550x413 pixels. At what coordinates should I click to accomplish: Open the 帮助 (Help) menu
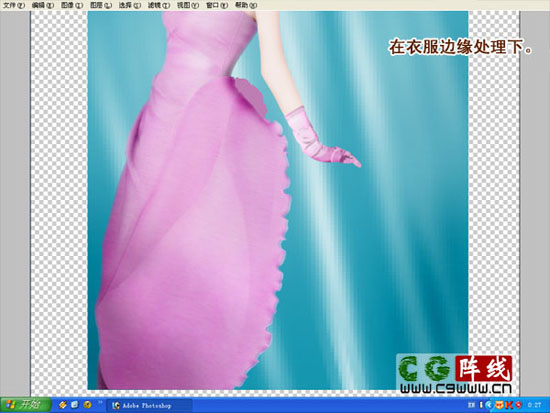[x=246, y=5]
